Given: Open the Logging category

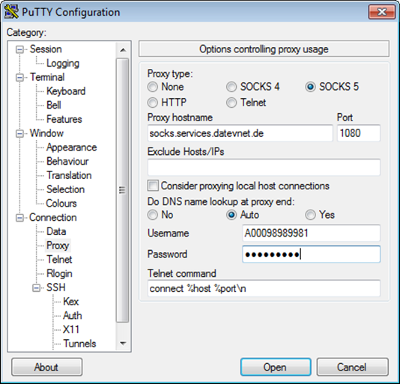Looking at the screenshot, I should (x=63, y=63).
